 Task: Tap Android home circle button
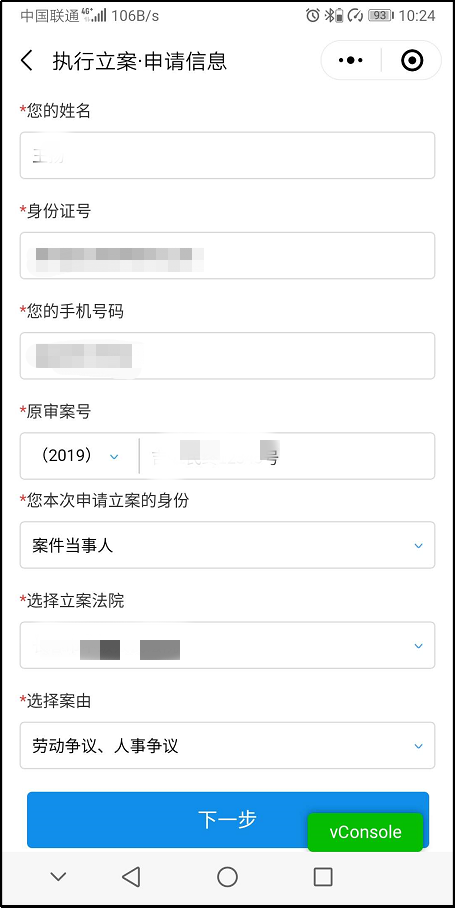point(227,877)
